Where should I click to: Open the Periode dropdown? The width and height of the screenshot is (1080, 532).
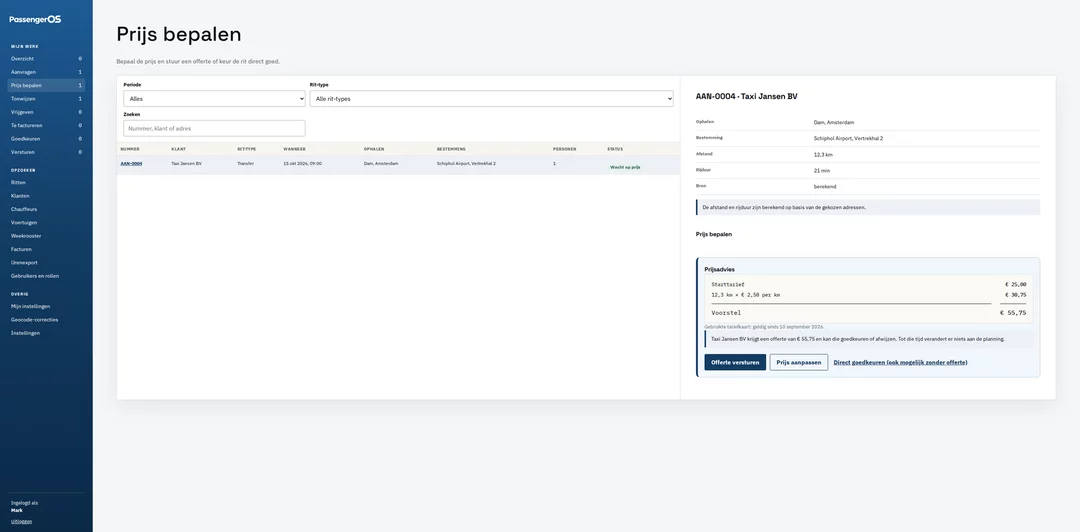coord(214,99)
